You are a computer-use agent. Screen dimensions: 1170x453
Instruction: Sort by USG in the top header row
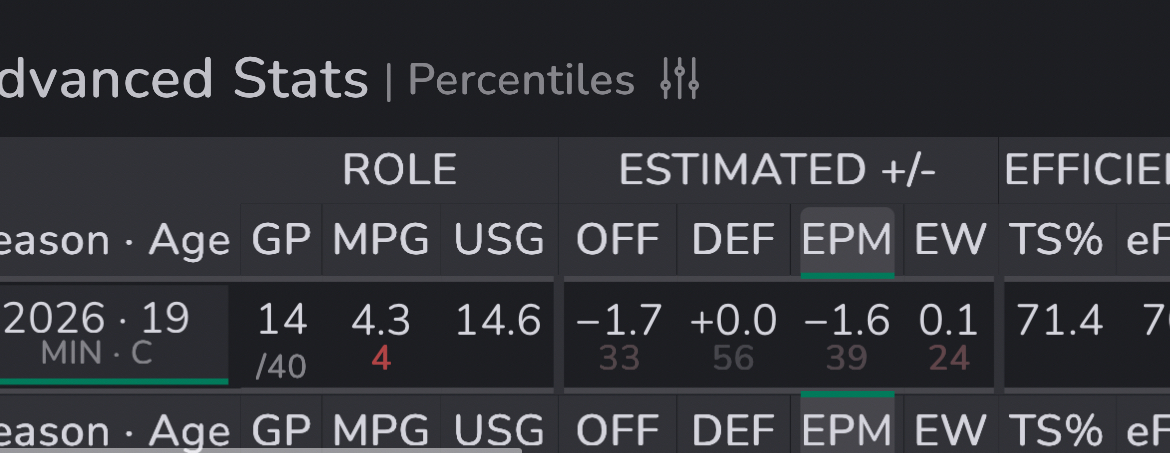click(x=499, y=240)
